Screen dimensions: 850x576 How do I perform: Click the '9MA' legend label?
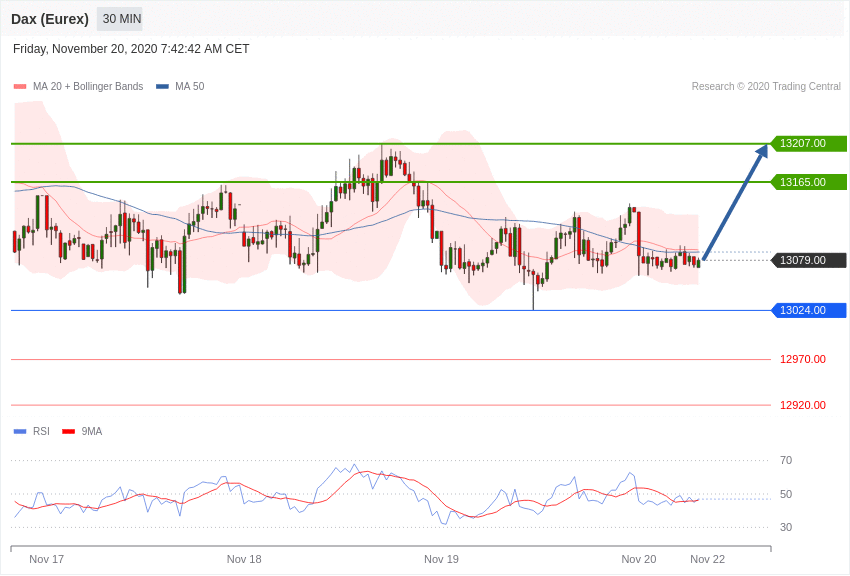pos(92,431)
